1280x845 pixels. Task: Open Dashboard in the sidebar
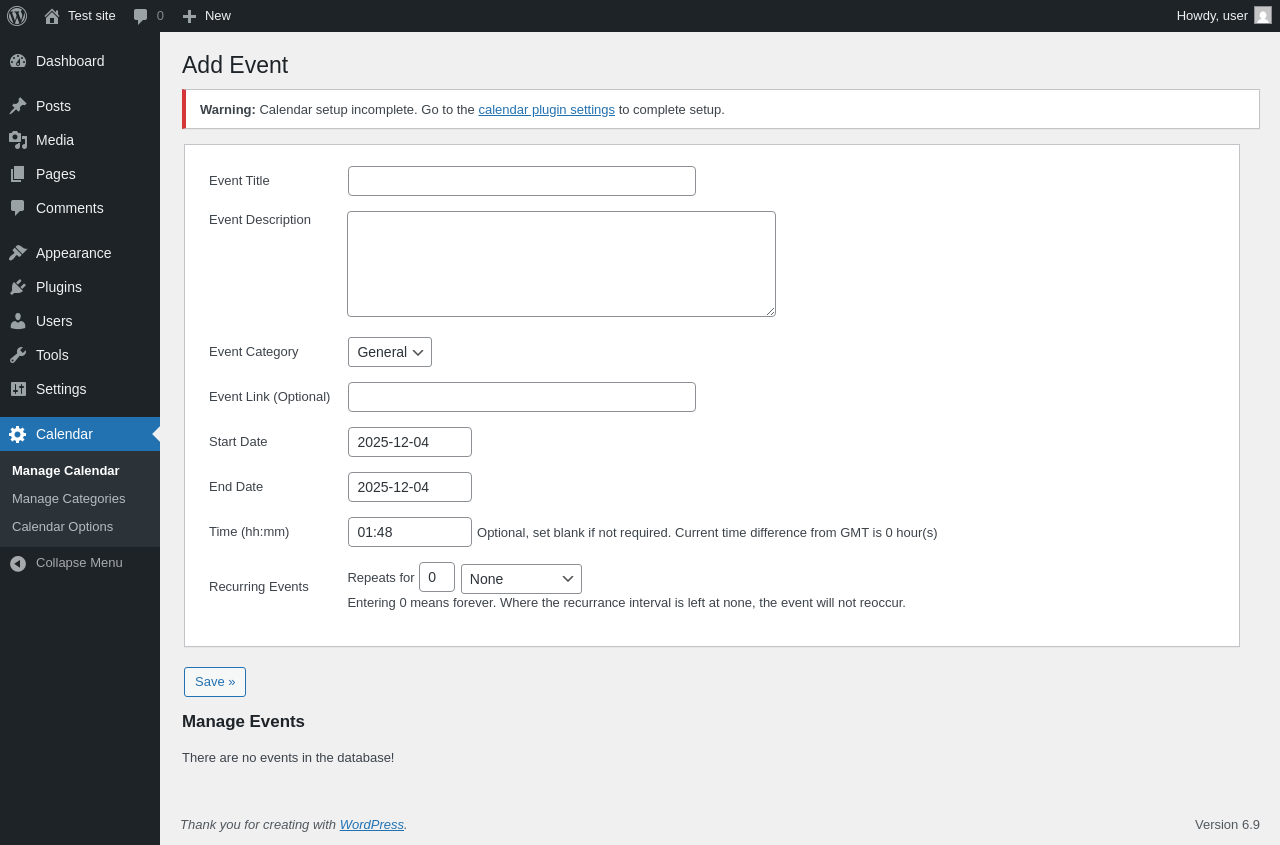[x=80, y=61]
